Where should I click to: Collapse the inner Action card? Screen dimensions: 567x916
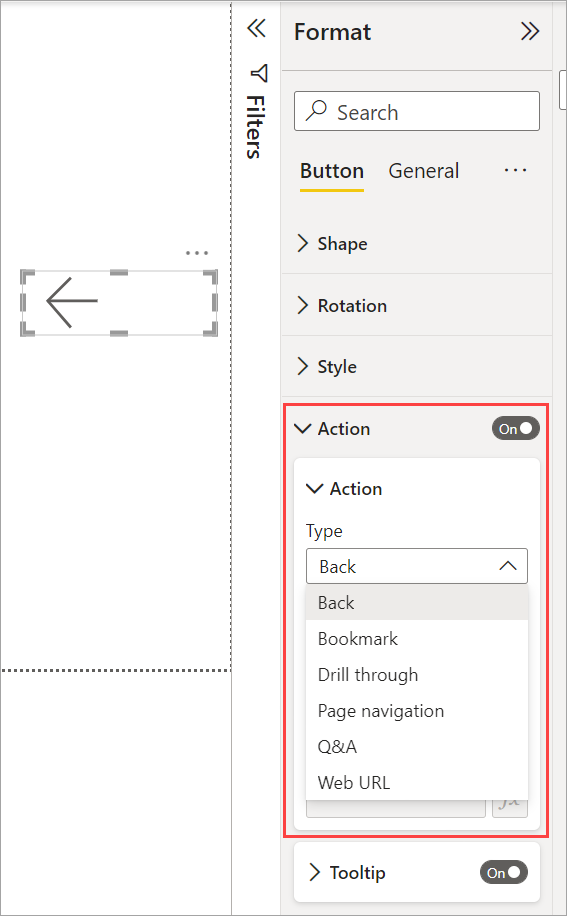pos(315,489)
